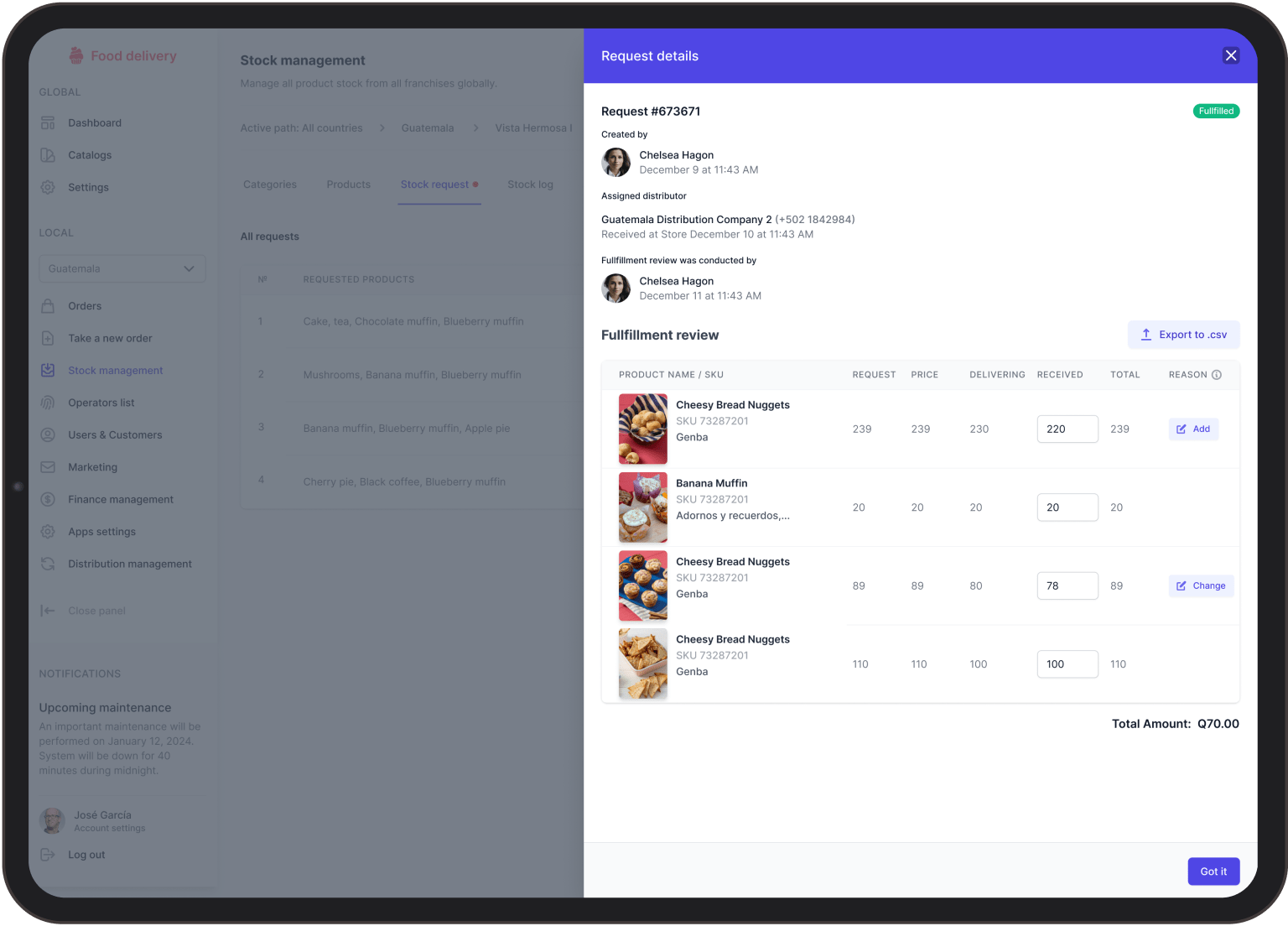1288x926 pixels.
Task: Click the Marketing envelope icon
Action: 48,467
